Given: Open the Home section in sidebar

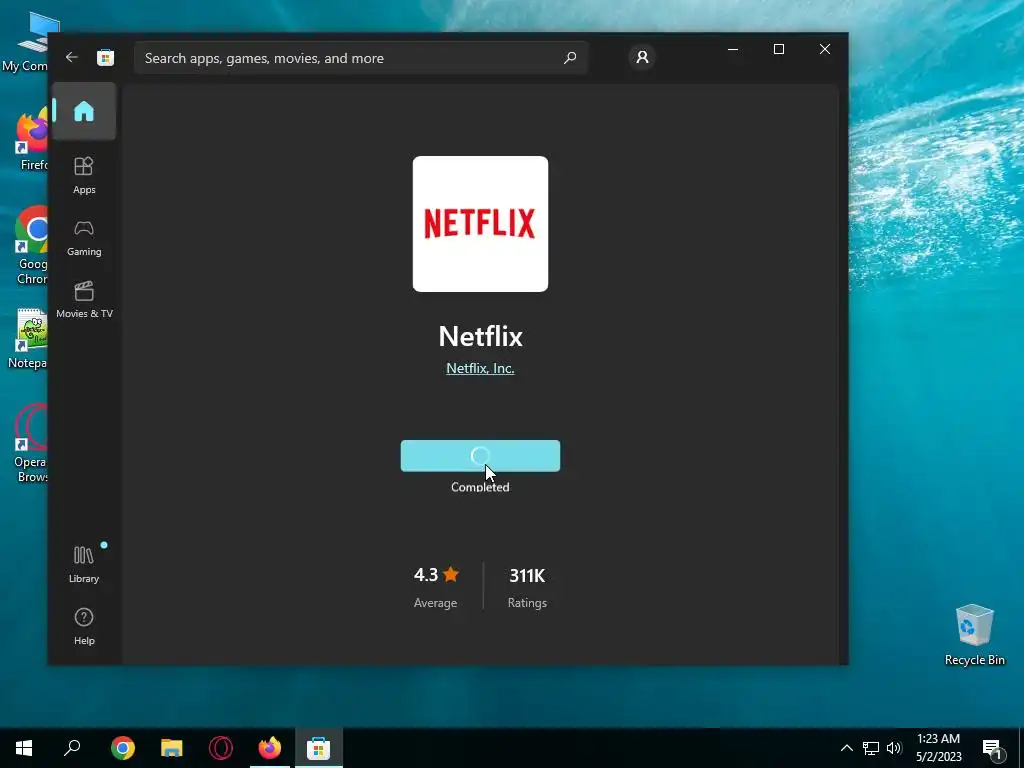Looking at the screenshot, I should [x=84, y=111].
